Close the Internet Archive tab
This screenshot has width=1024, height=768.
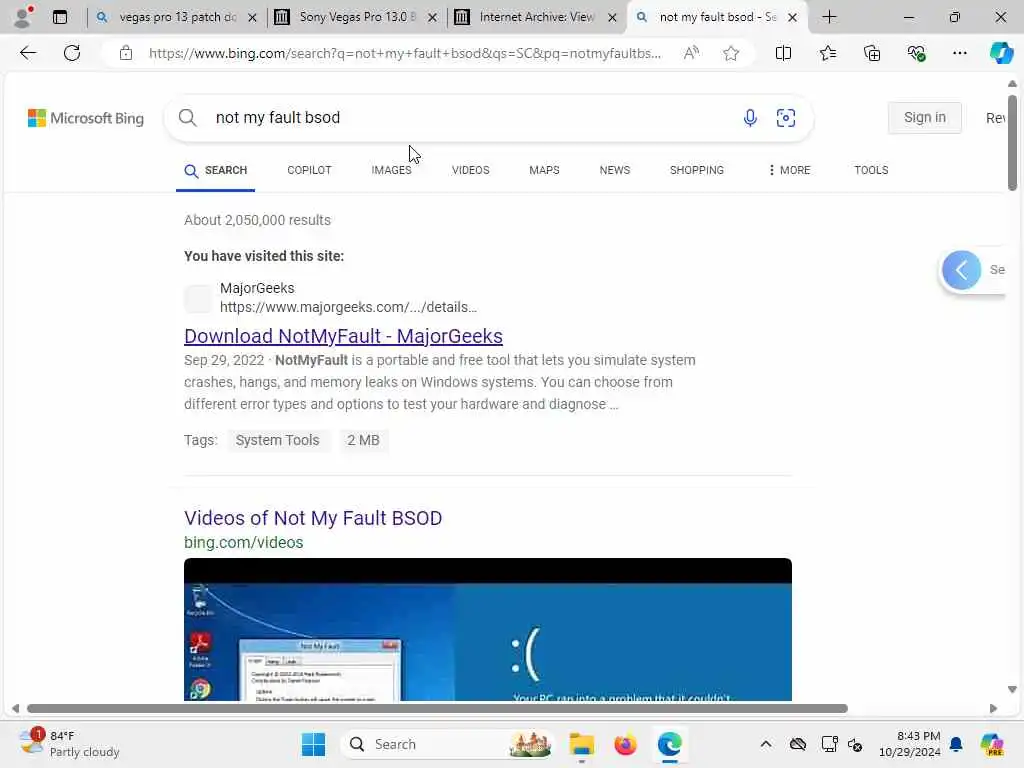coord(612,18)
